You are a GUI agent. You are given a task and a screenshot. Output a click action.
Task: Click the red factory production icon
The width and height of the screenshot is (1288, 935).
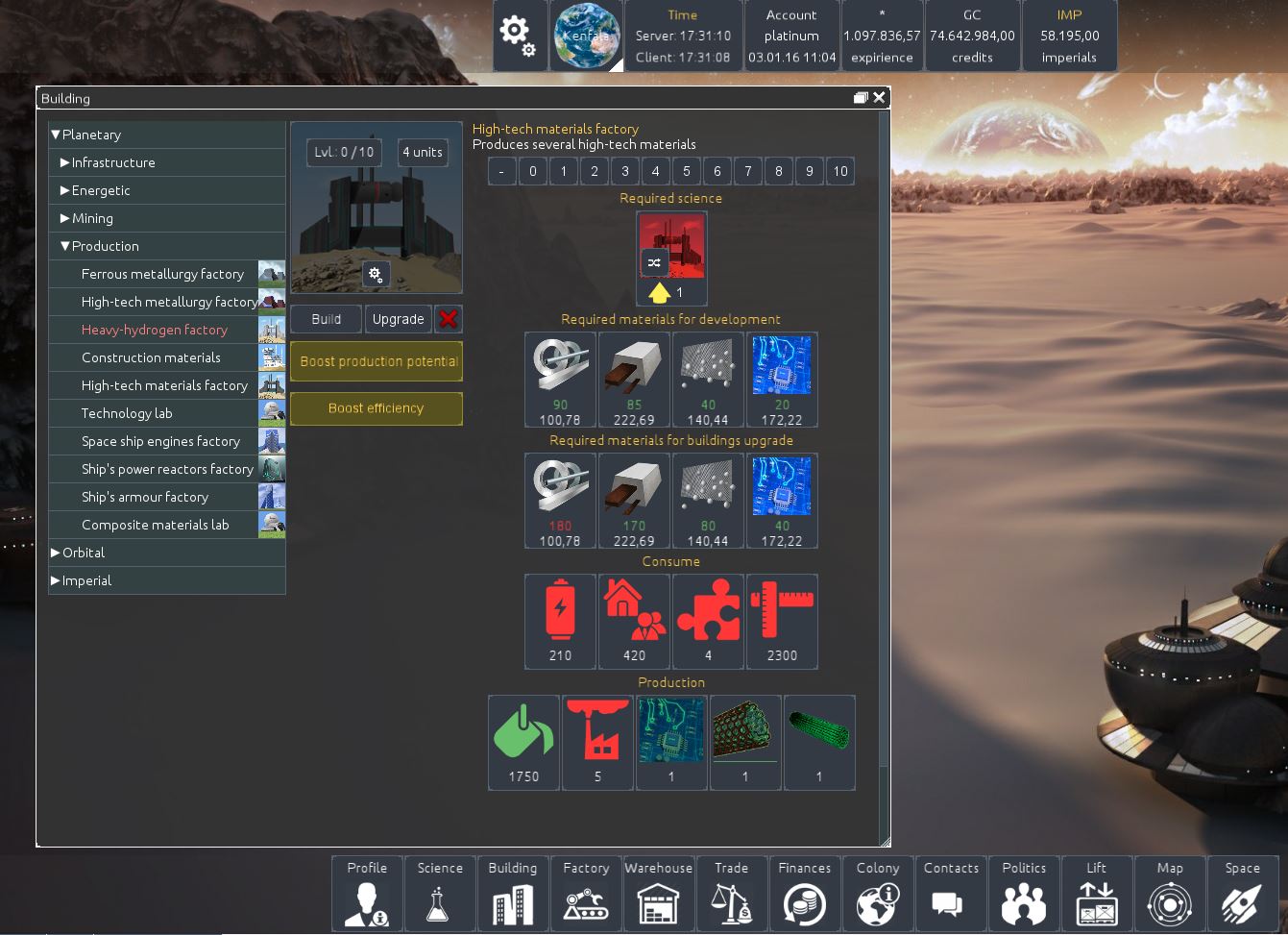tap(597, 743)
